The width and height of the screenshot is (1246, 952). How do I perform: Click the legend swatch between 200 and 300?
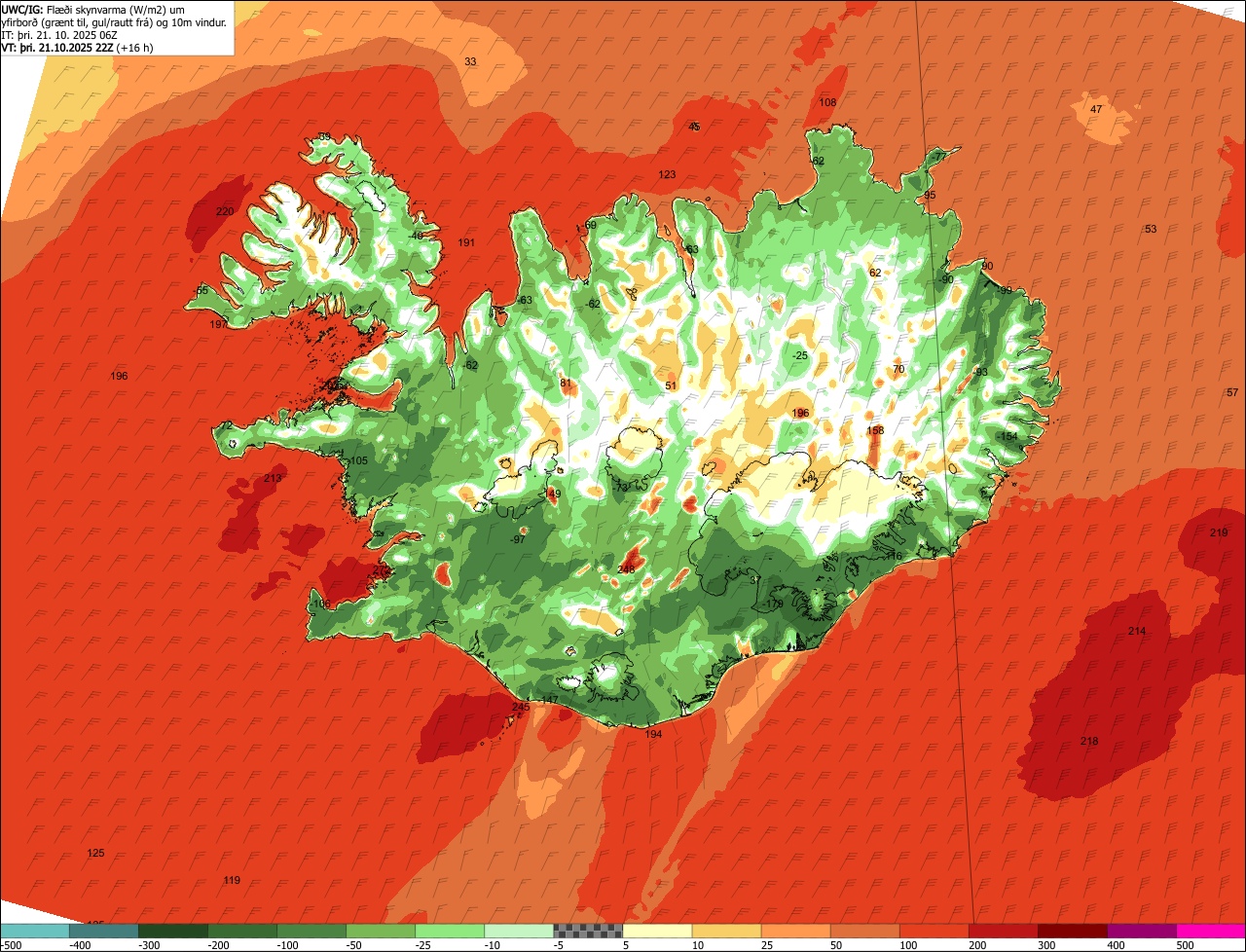pos(1003,931)
